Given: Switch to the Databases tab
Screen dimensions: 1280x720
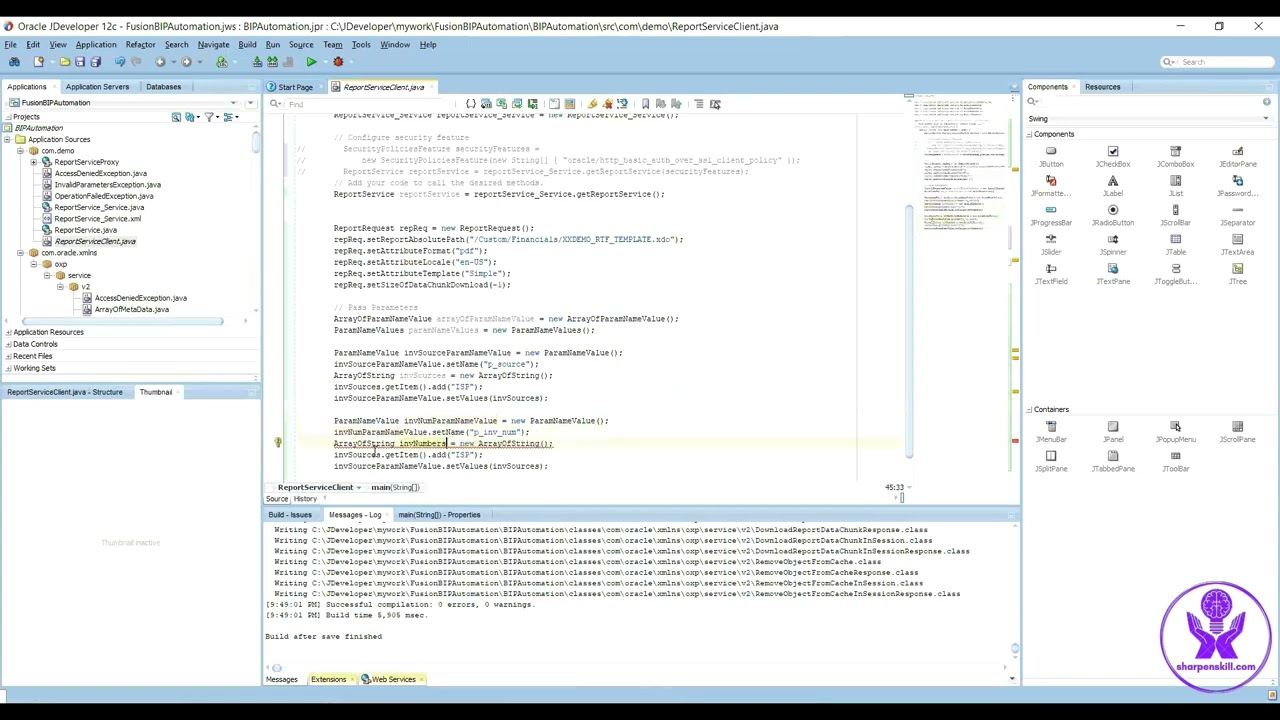Looking at the screenshot, I should pyautogui.click(x=163, y=87).
